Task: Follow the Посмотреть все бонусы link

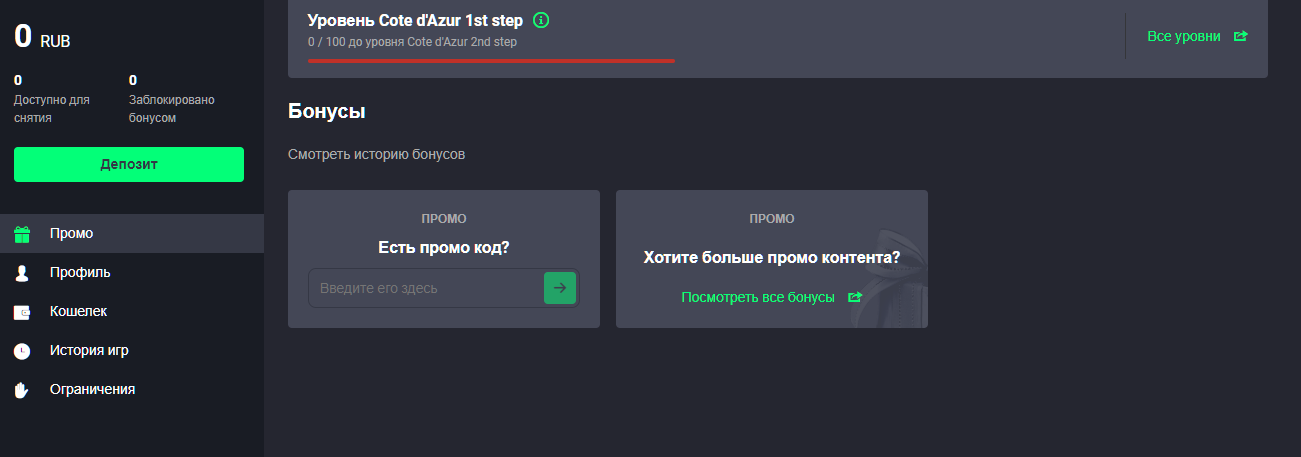Action: 757,297
